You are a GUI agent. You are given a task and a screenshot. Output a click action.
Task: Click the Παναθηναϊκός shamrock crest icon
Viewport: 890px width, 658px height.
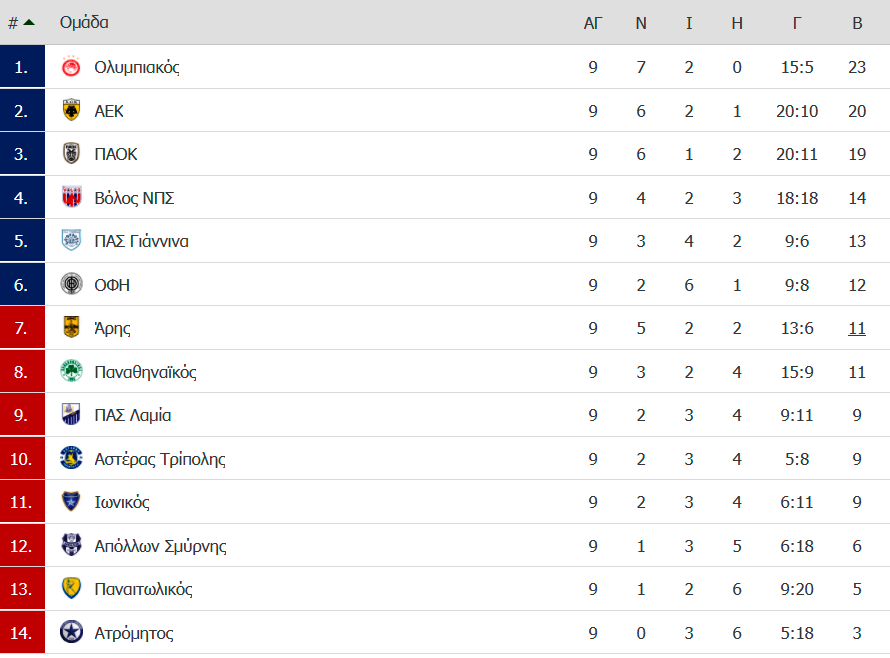(x=71, y=371)
